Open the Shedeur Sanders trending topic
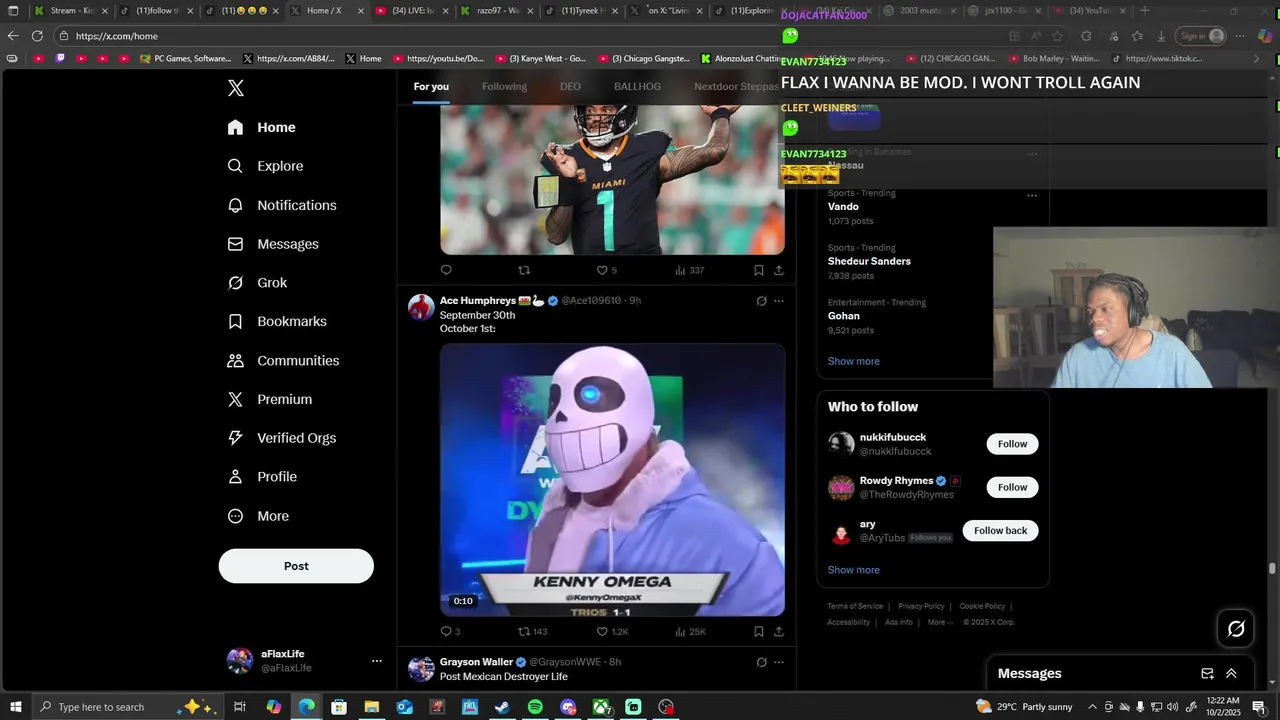The height and width of the screenshot is (720, 1280). 869,261
